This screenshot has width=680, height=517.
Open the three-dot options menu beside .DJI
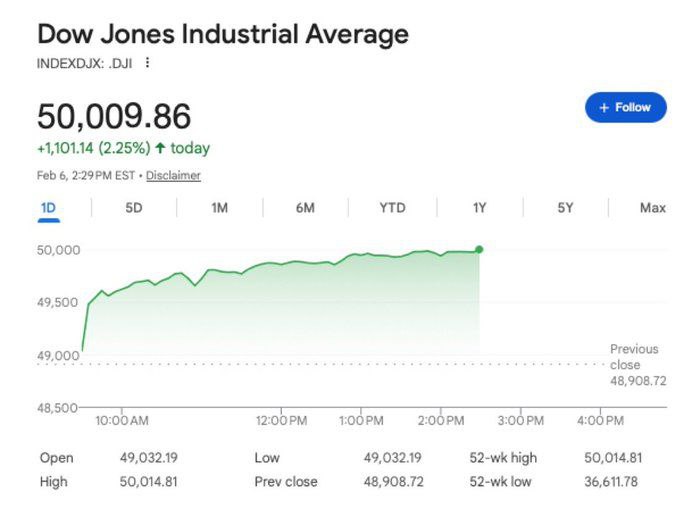click(x=148, y=63)
